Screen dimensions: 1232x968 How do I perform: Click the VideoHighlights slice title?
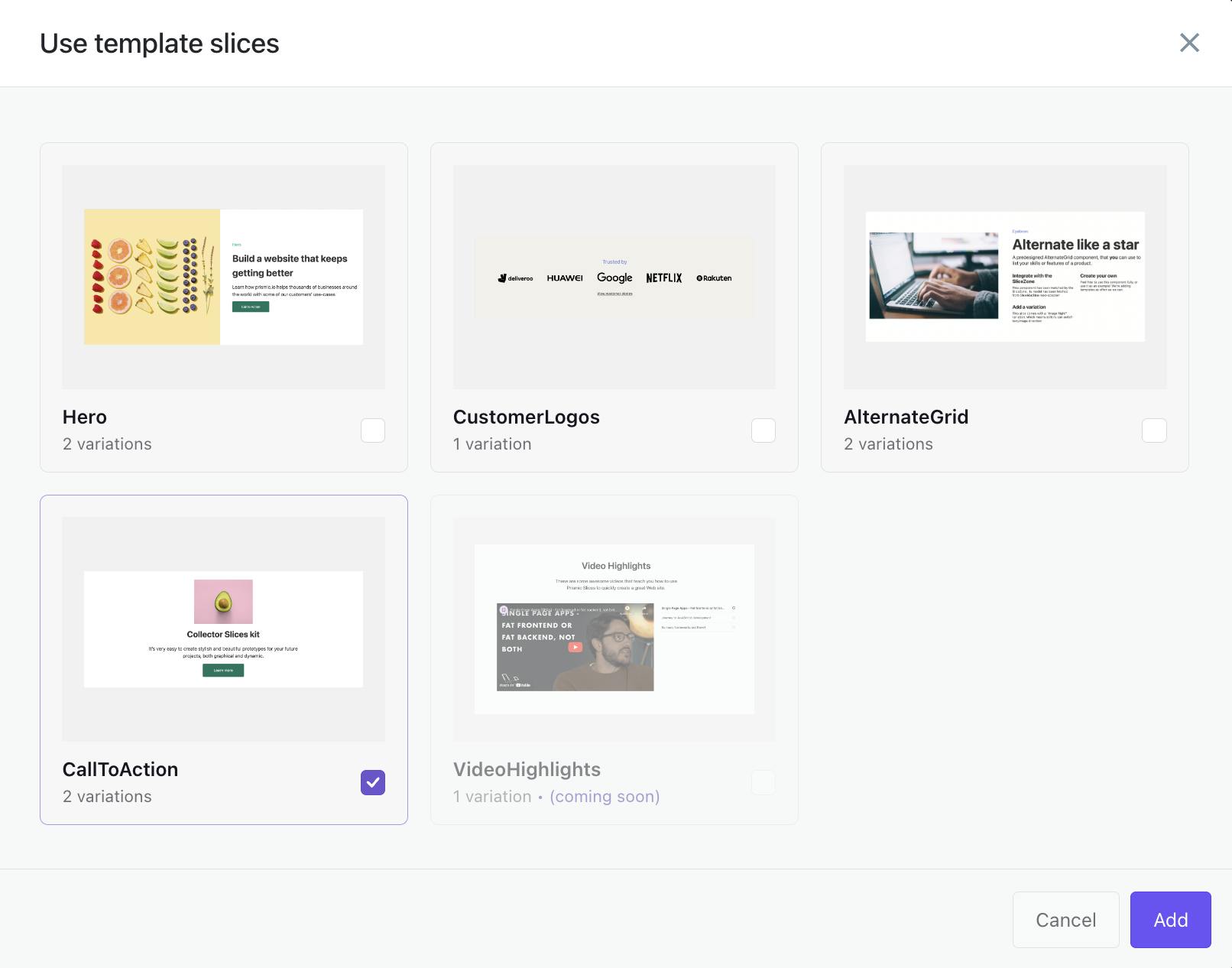527,769
